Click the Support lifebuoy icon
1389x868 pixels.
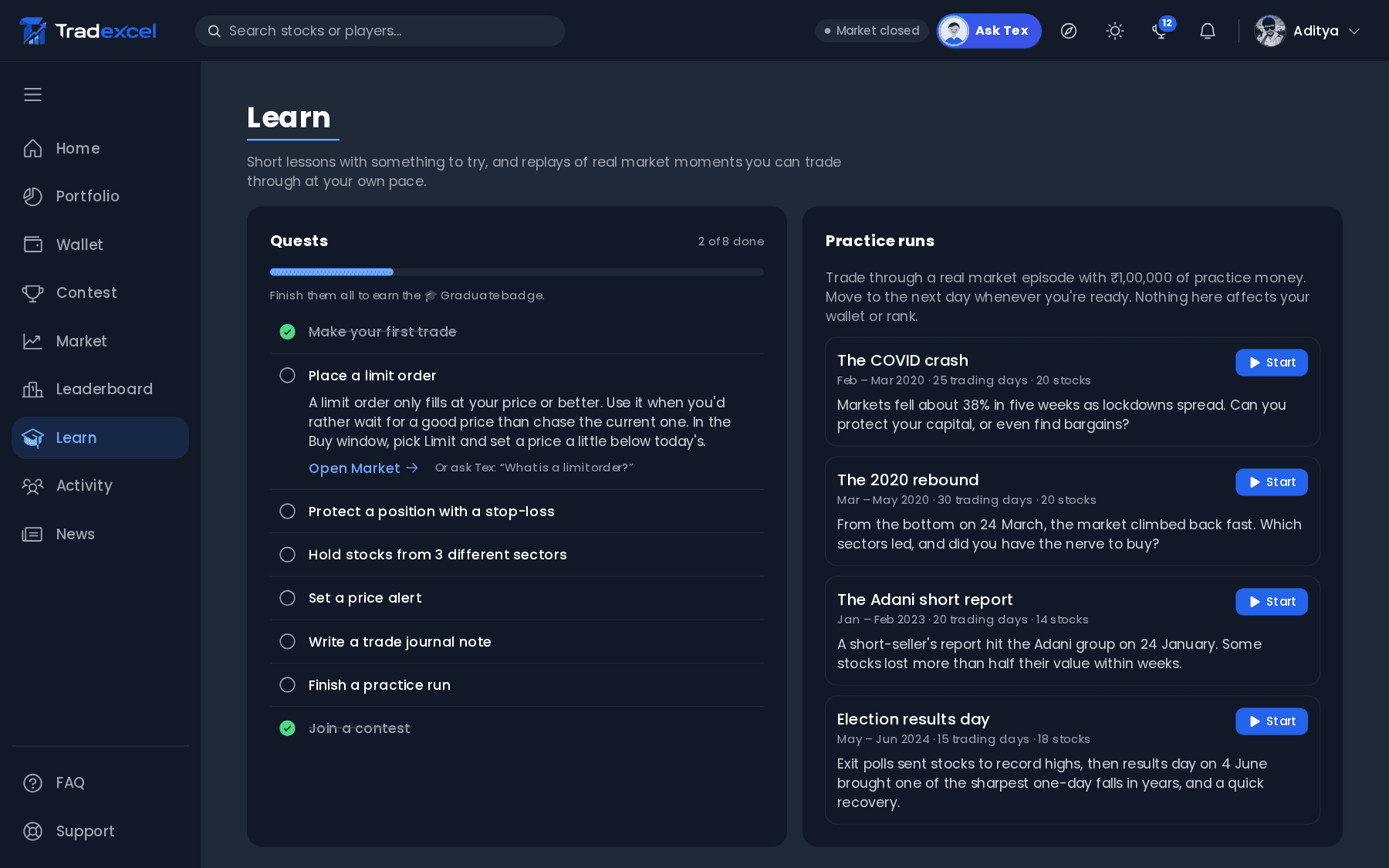pos(32,831)
